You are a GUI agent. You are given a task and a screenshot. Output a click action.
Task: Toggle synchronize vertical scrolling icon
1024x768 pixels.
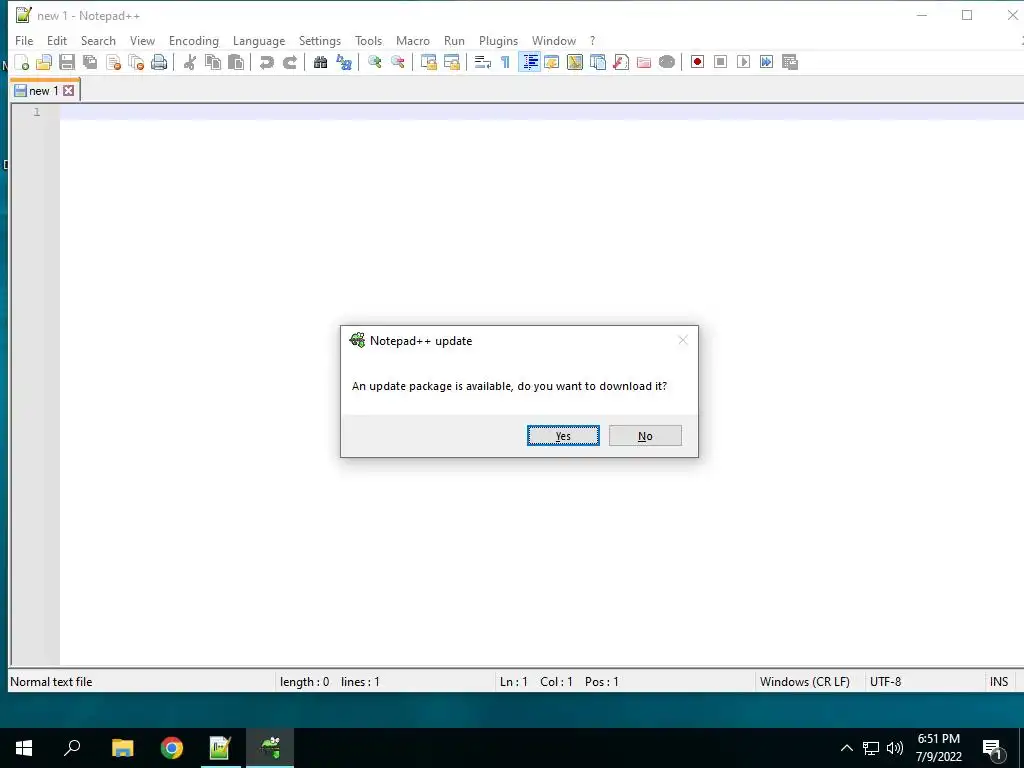pos(428,62)
